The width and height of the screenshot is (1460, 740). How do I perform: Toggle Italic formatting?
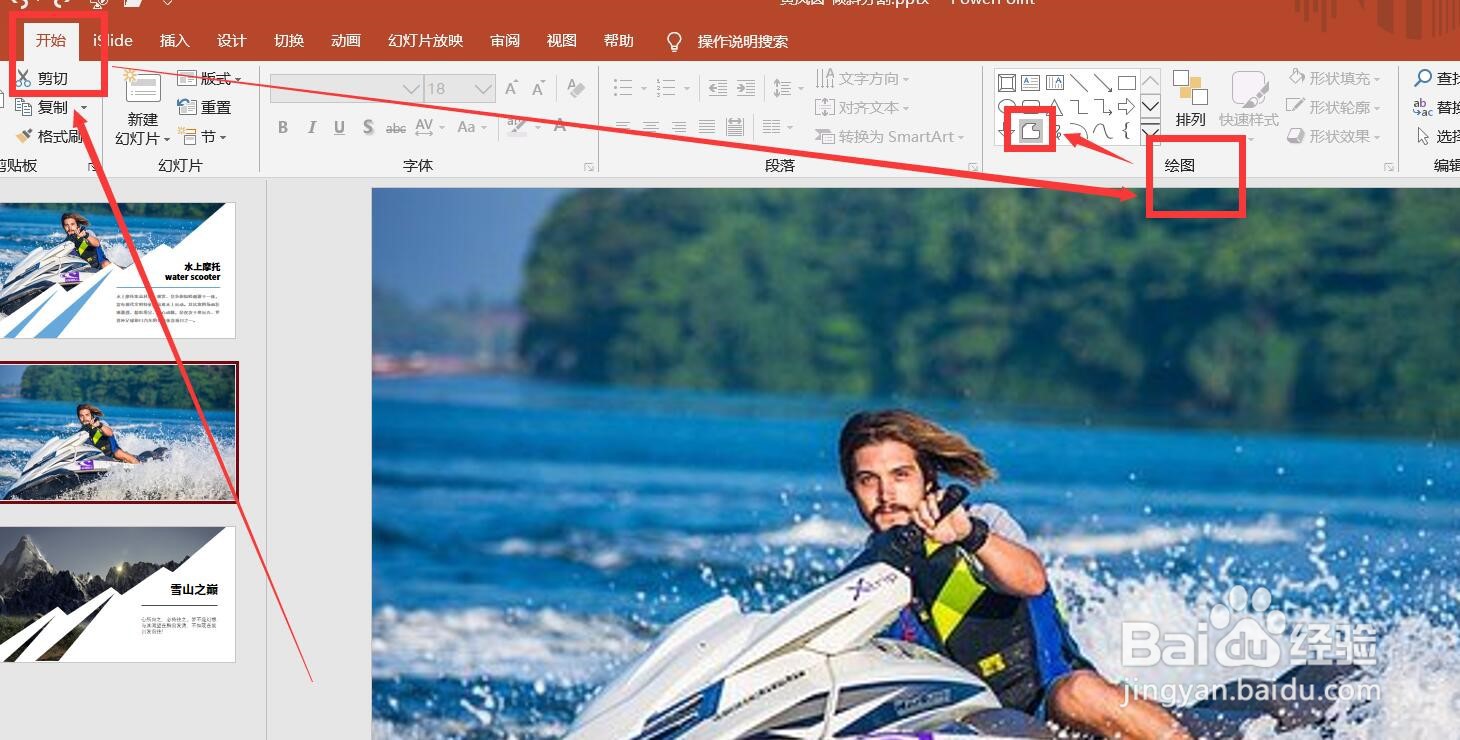tap(311, 127)
